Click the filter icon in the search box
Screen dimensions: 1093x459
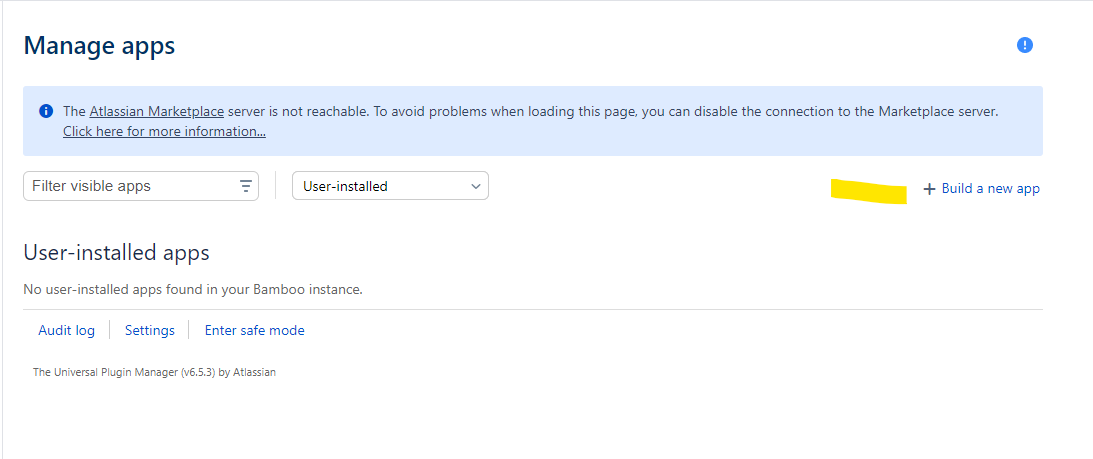point(245,186)
